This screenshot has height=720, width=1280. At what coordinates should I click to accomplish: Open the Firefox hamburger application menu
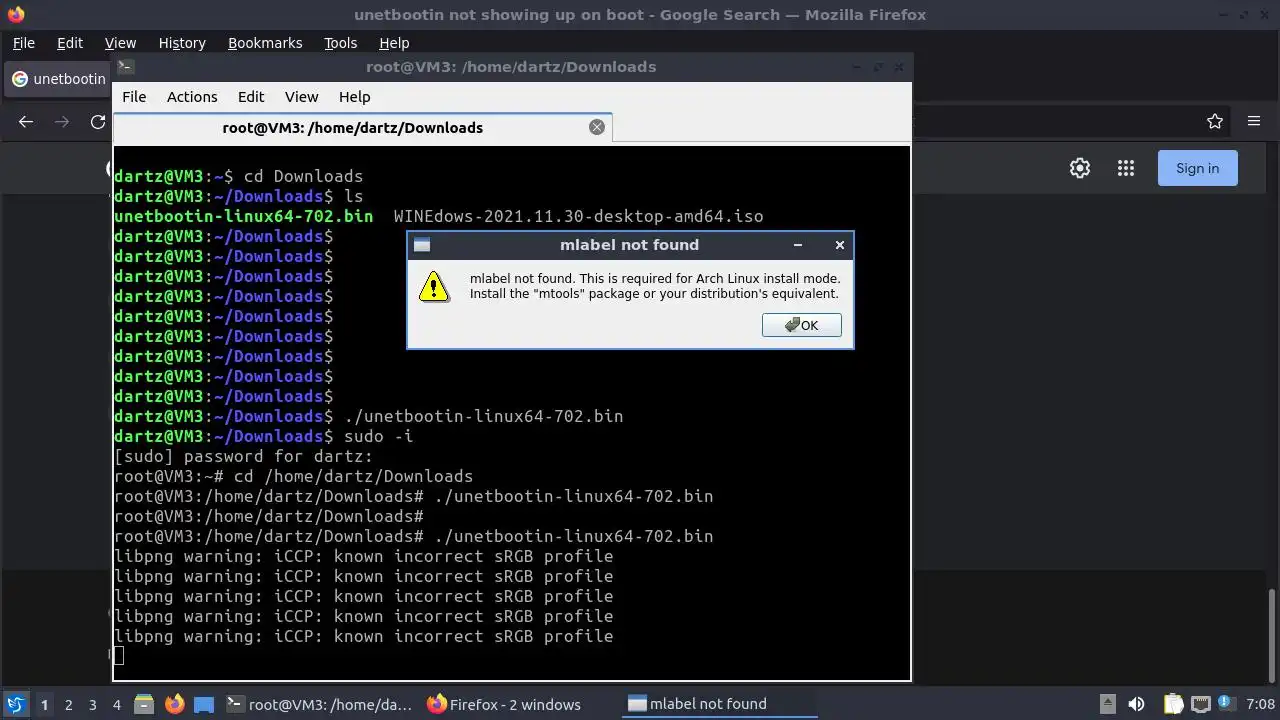click(1254, 121)
